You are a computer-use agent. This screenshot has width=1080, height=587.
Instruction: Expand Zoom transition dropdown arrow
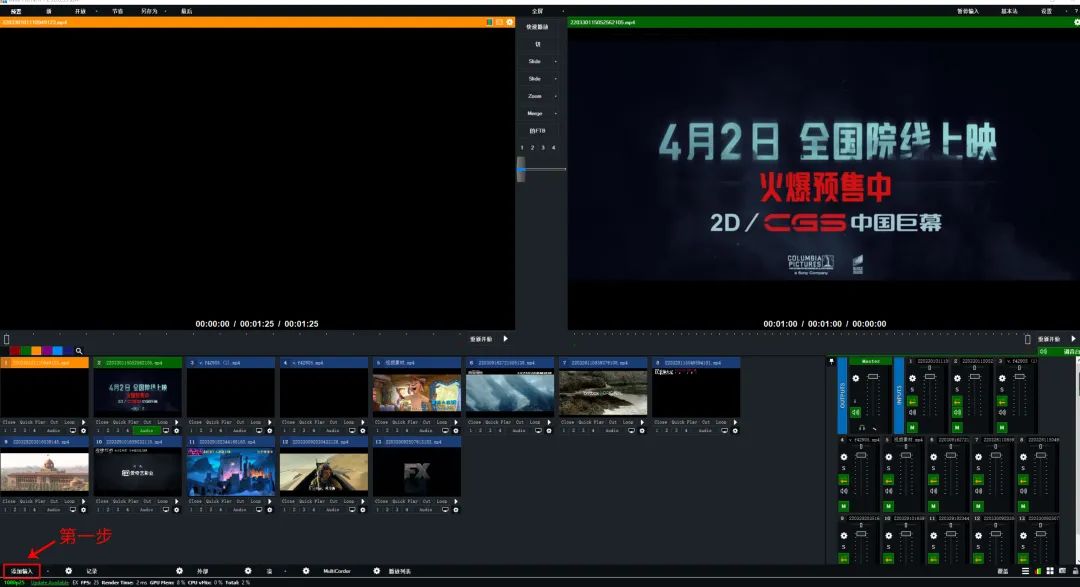tap(556, 96)
